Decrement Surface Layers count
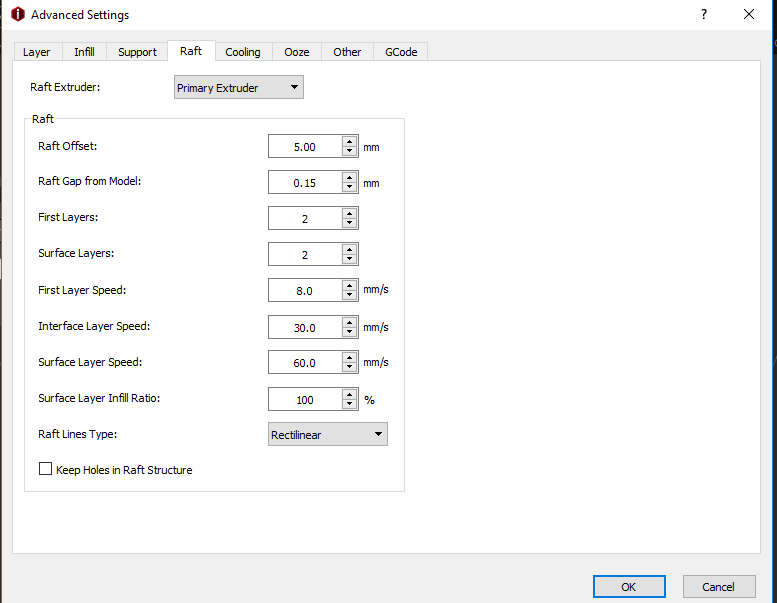The height and width of the screenshot is (603, 777). coord(350,259)
